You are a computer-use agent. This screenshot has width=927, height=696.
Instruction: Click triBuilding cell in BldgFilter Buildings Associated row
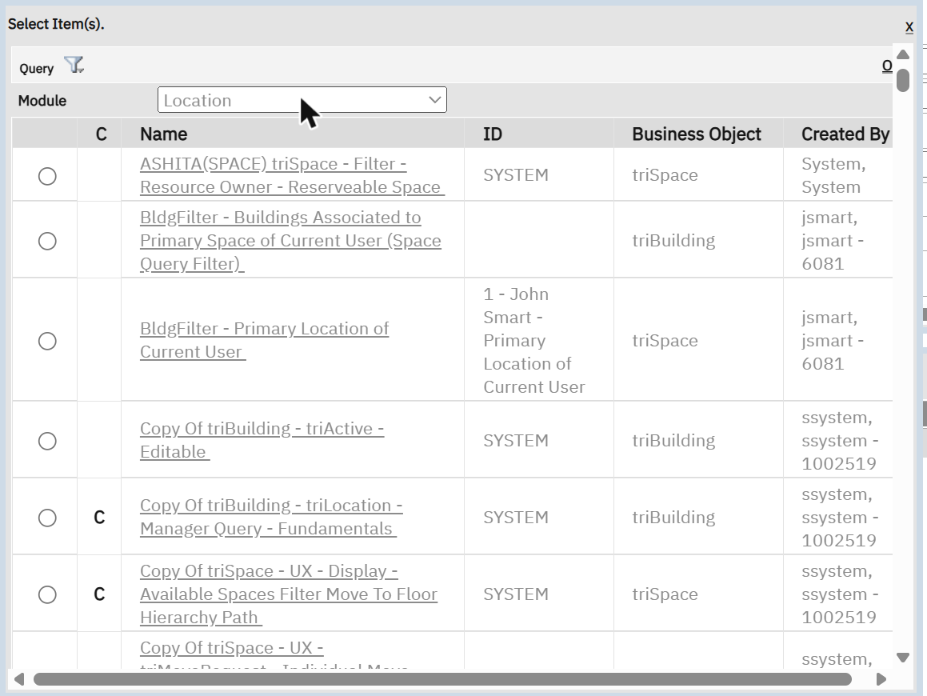(x=673, y=241)
